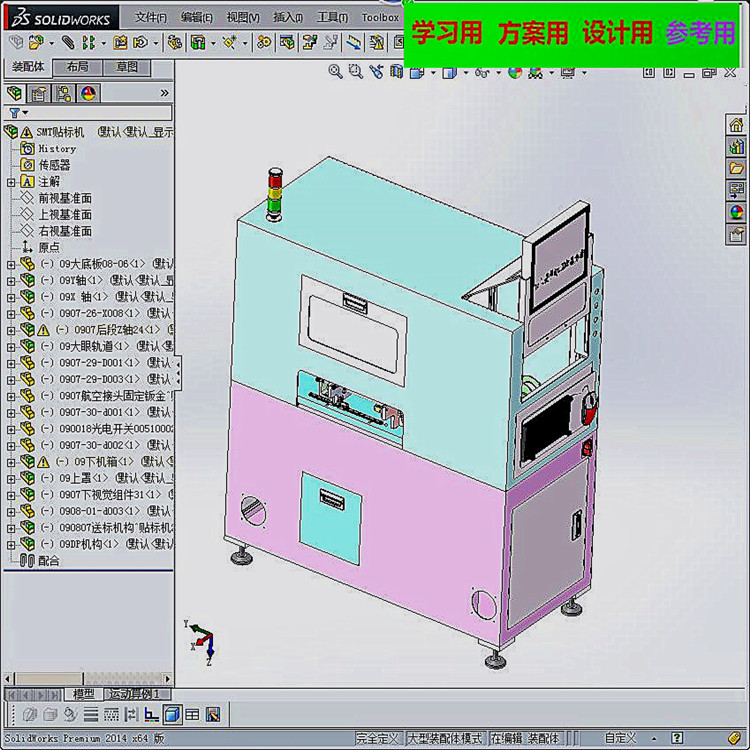Open the Display Style dropdown arrow
The image size is (750, 750).
click(466, 73)
